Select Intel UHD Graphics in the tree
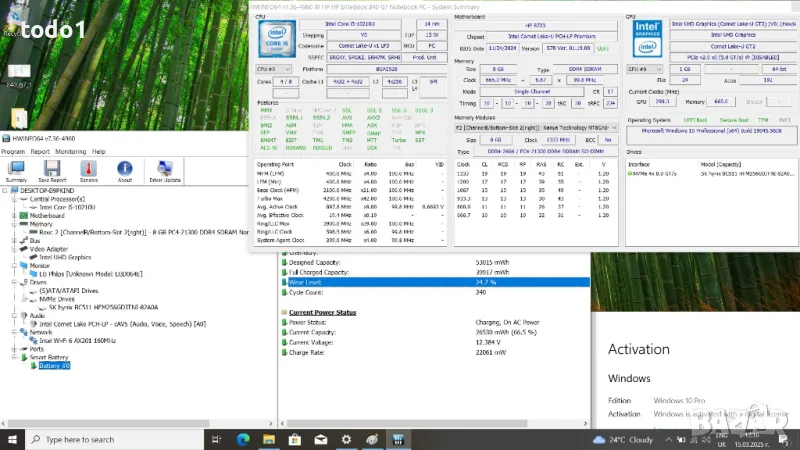 pos(67,257)
